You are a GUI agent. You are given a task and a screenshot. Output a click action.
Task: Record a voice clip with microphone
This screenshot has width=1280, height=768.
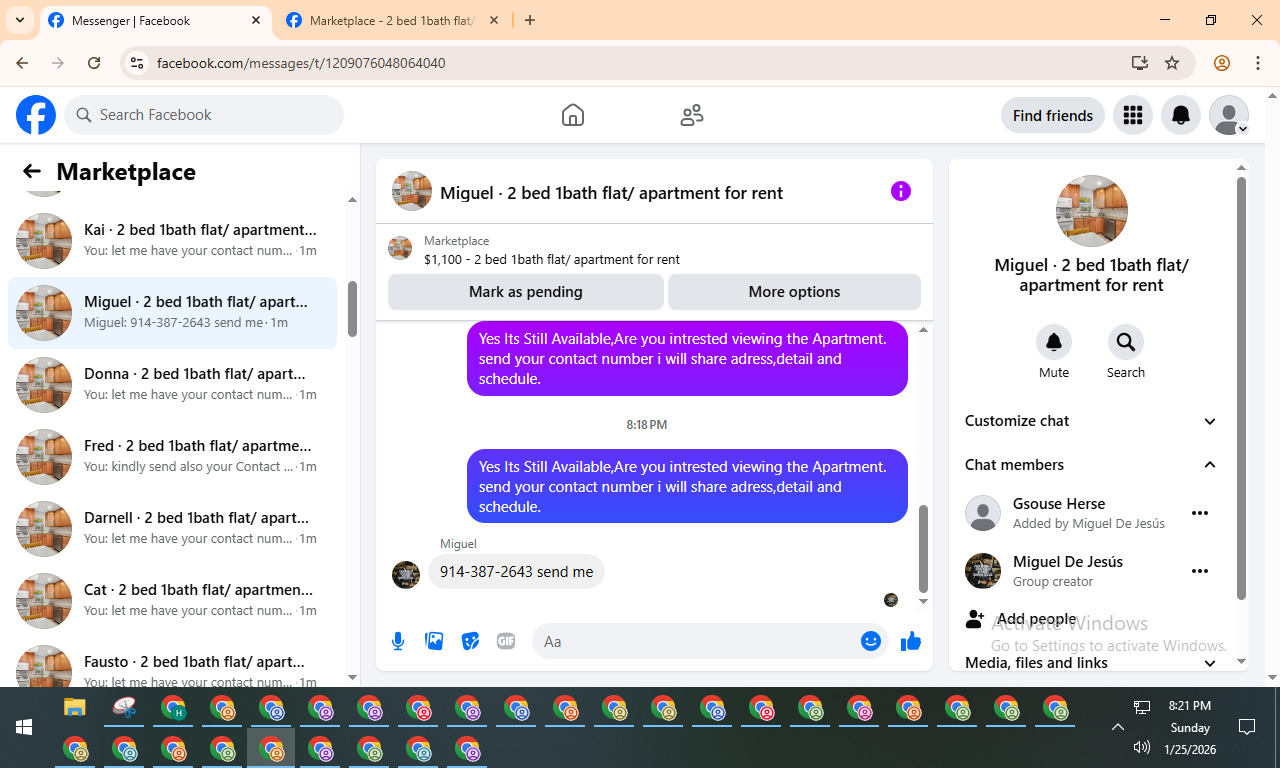click(398, 641)
